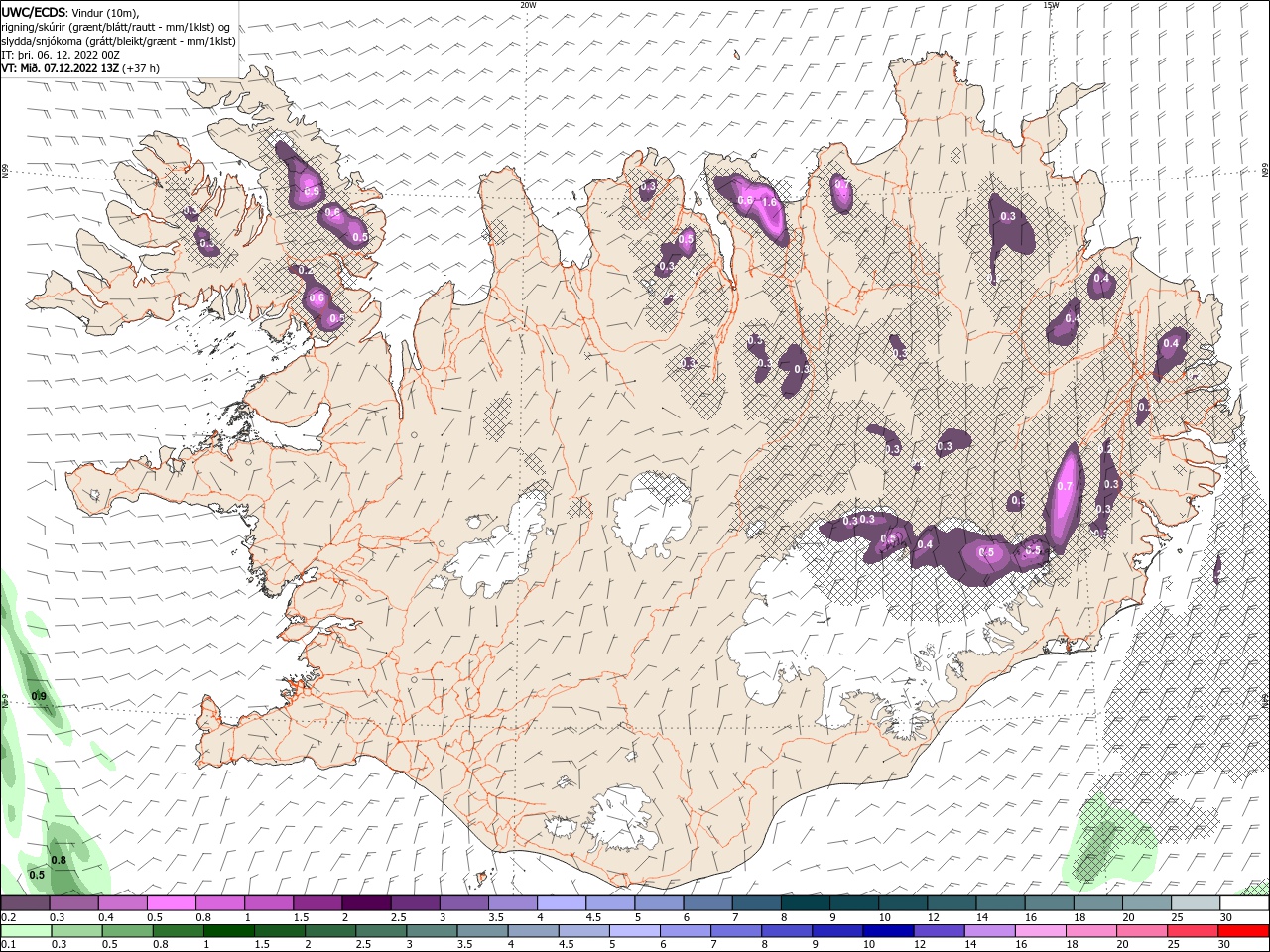Click the legend description 'rigning/skúrir' line
1270x952 pixels.
115,27
